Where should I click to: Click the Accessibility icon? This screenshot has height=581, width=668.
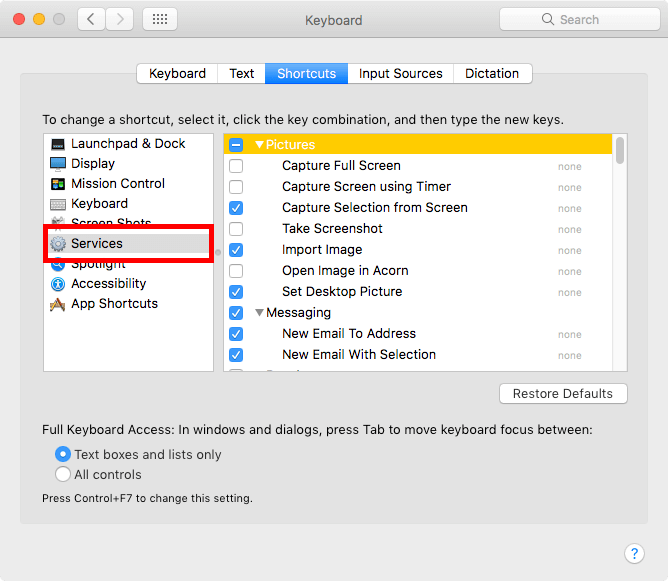(58, 284)
